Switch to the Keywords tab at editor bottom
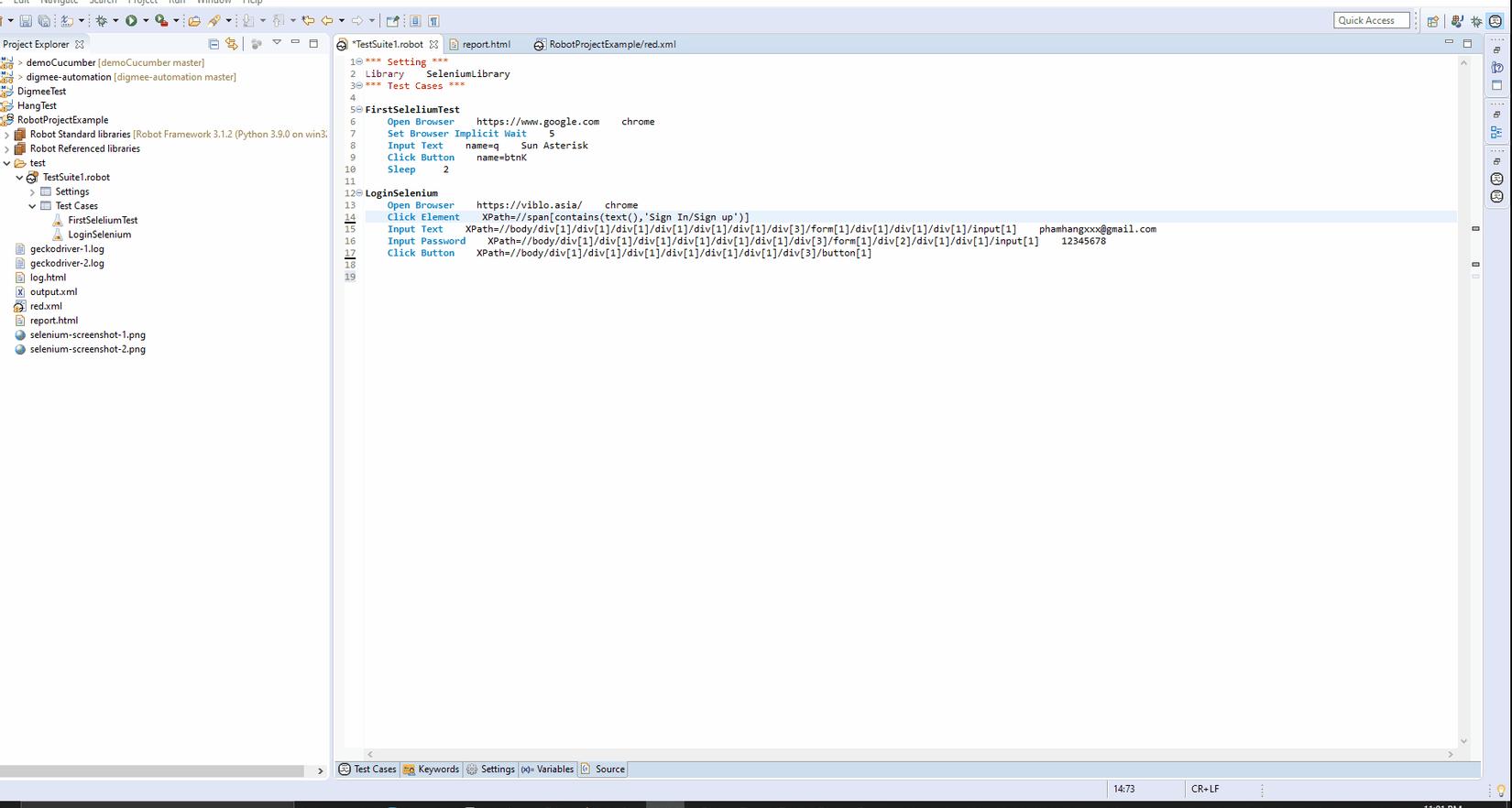The height and width of the screenshot is (808, 1512). [x=437, y=770]
